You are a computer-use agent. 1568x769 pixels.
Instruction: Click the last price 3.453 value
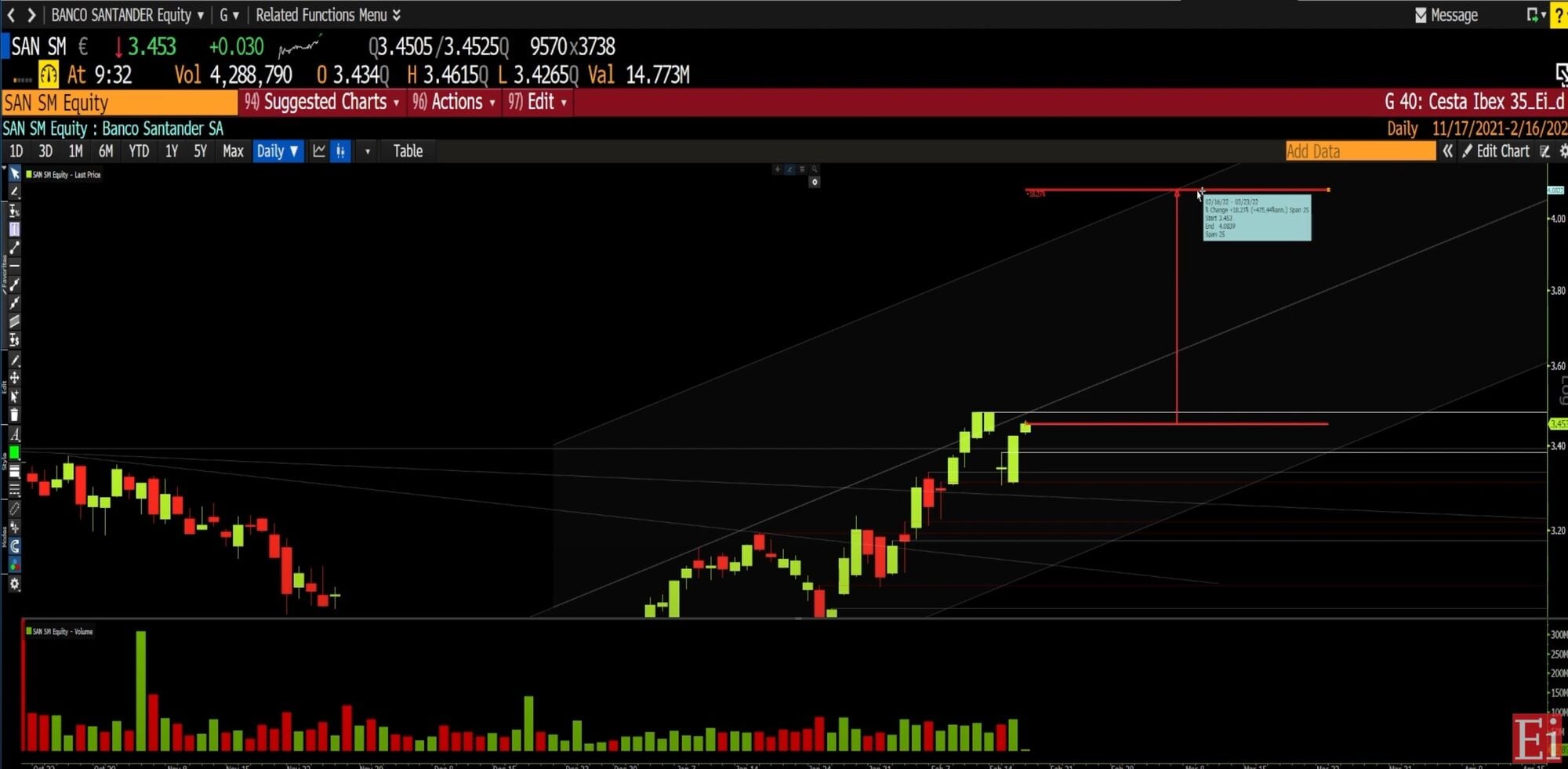(152, 46)
